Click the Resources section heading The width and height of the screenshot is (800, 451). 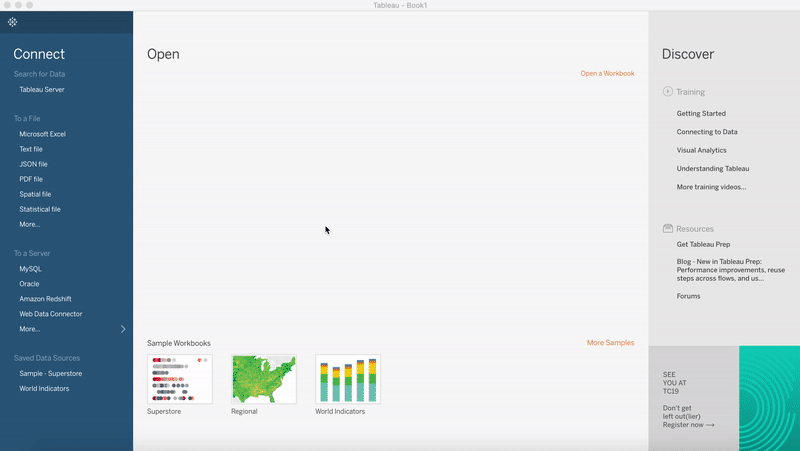(695, 229)
